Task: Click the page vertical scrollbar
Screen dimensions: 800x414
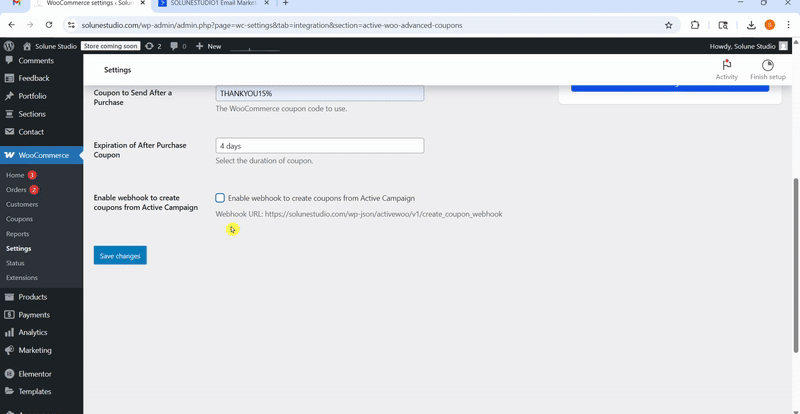Action: click(x=796, y=265)
